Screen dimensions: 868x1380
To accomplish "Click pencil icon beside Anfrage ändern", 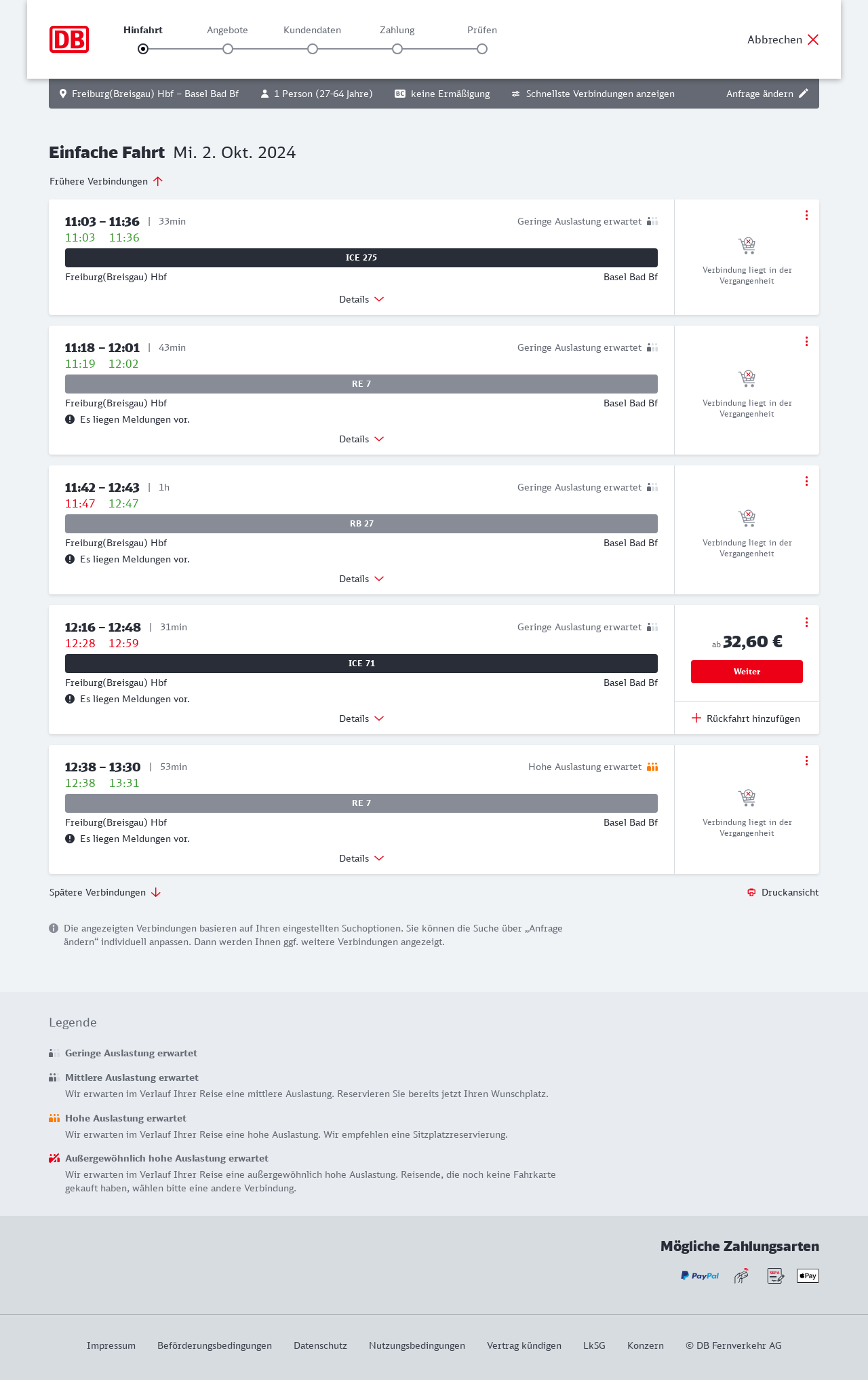I will (x=804, y=94).
